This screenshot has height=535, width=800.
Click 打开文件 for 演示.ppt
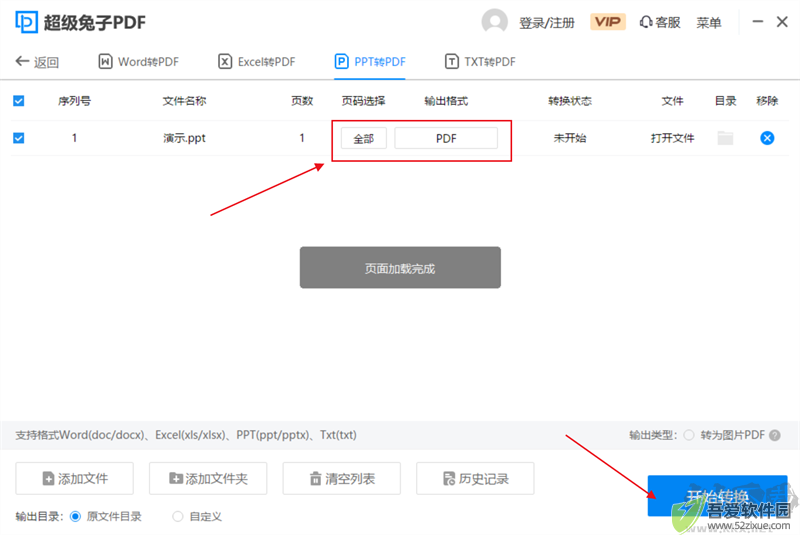pos(672,138)
